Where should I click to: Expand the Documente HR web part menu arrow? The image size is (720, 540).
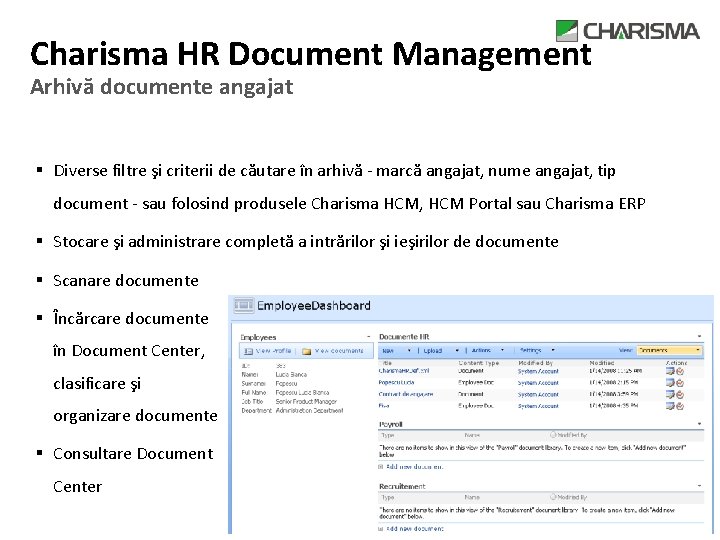[x=699, y=337]
